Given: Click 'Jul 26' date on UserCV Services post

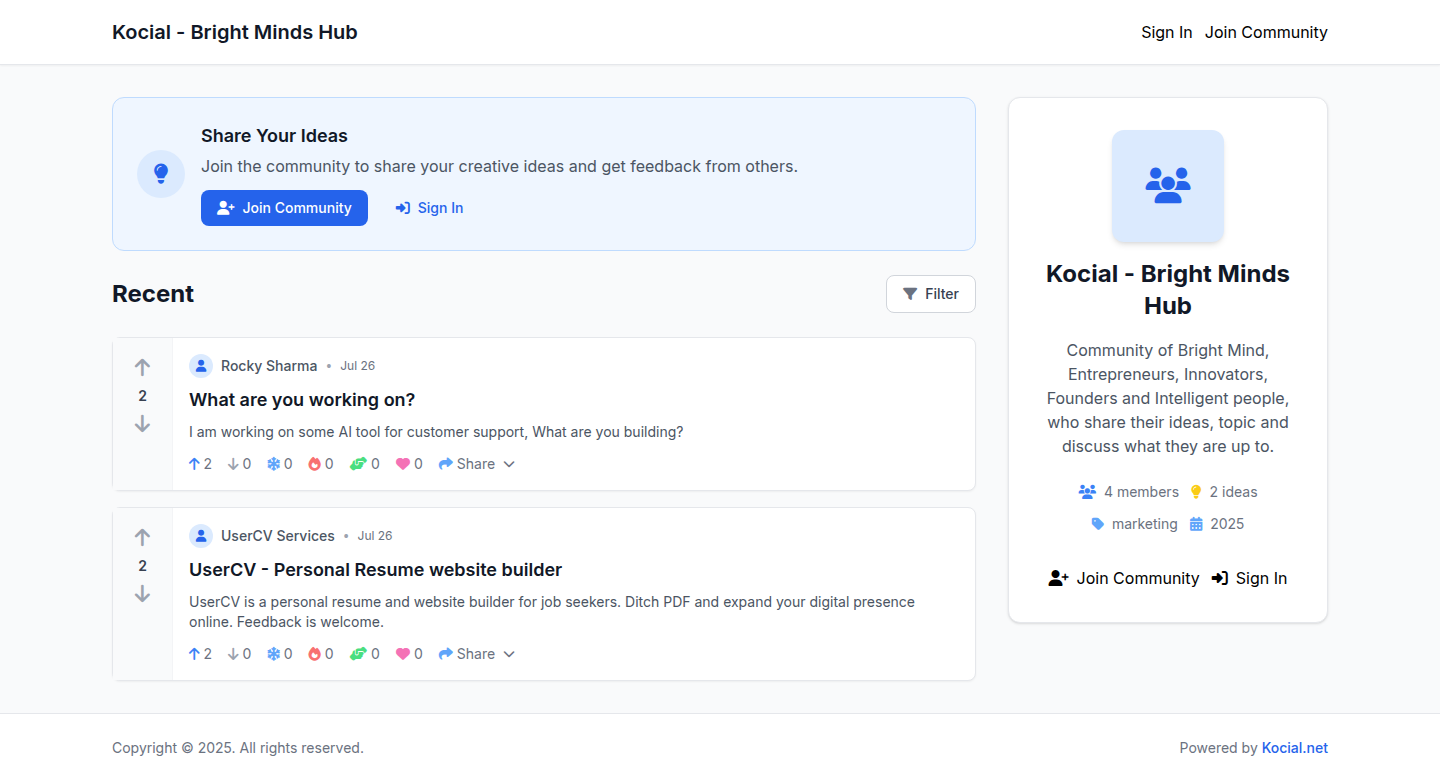Looking at the screenshot, I should pos(375,536).
